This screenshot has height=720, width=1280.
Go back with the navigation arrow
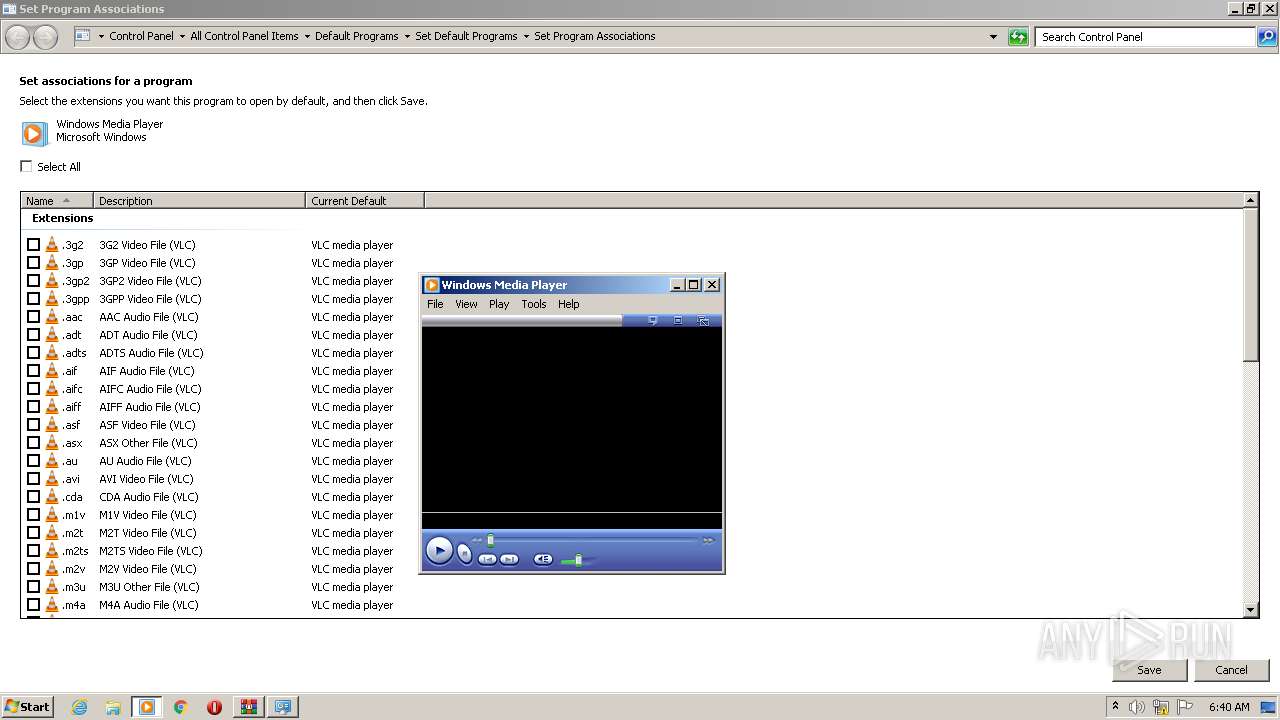tap(17, 37)
